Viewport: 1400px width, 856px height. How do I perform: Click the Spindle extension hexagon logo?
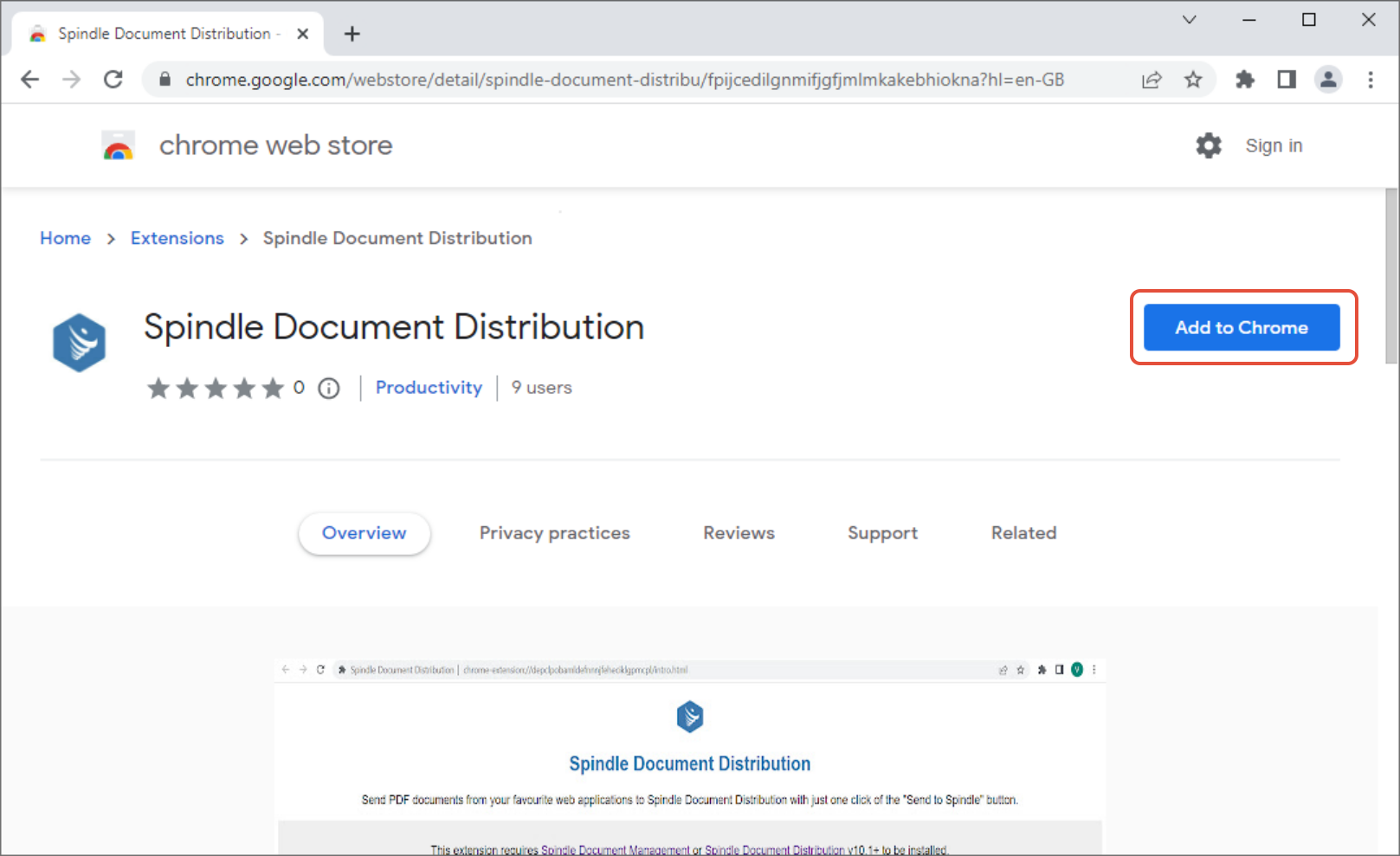80,343
